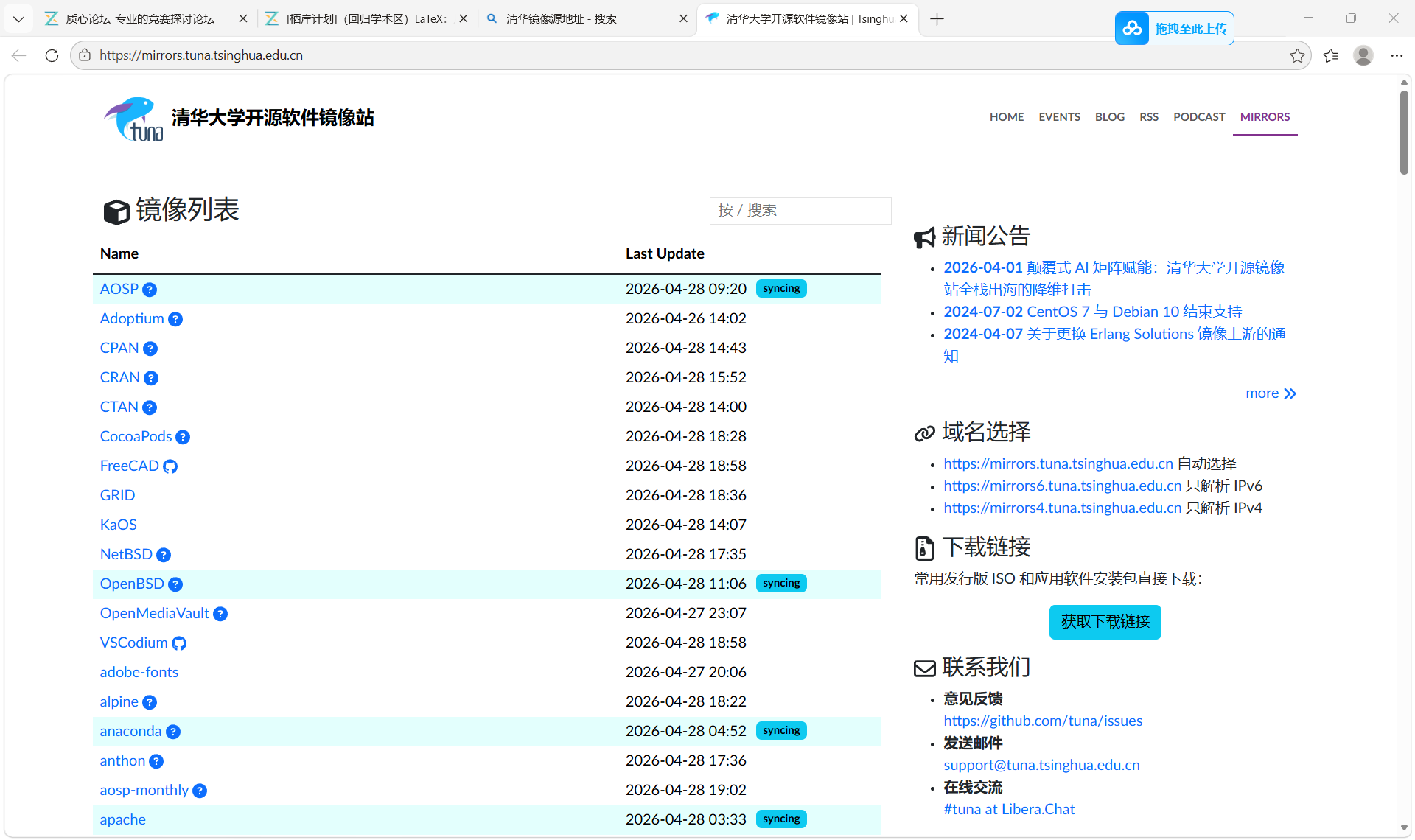Open the apache mirror
The height and width of the screenshot is (840, 1415).
(x=123, y=820)
